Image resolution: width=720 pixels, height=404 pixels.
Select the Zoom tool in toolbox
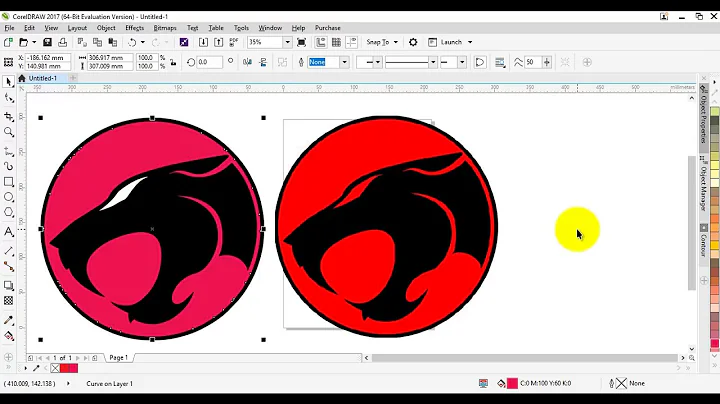pyautogui.click(x=8, y=132)
